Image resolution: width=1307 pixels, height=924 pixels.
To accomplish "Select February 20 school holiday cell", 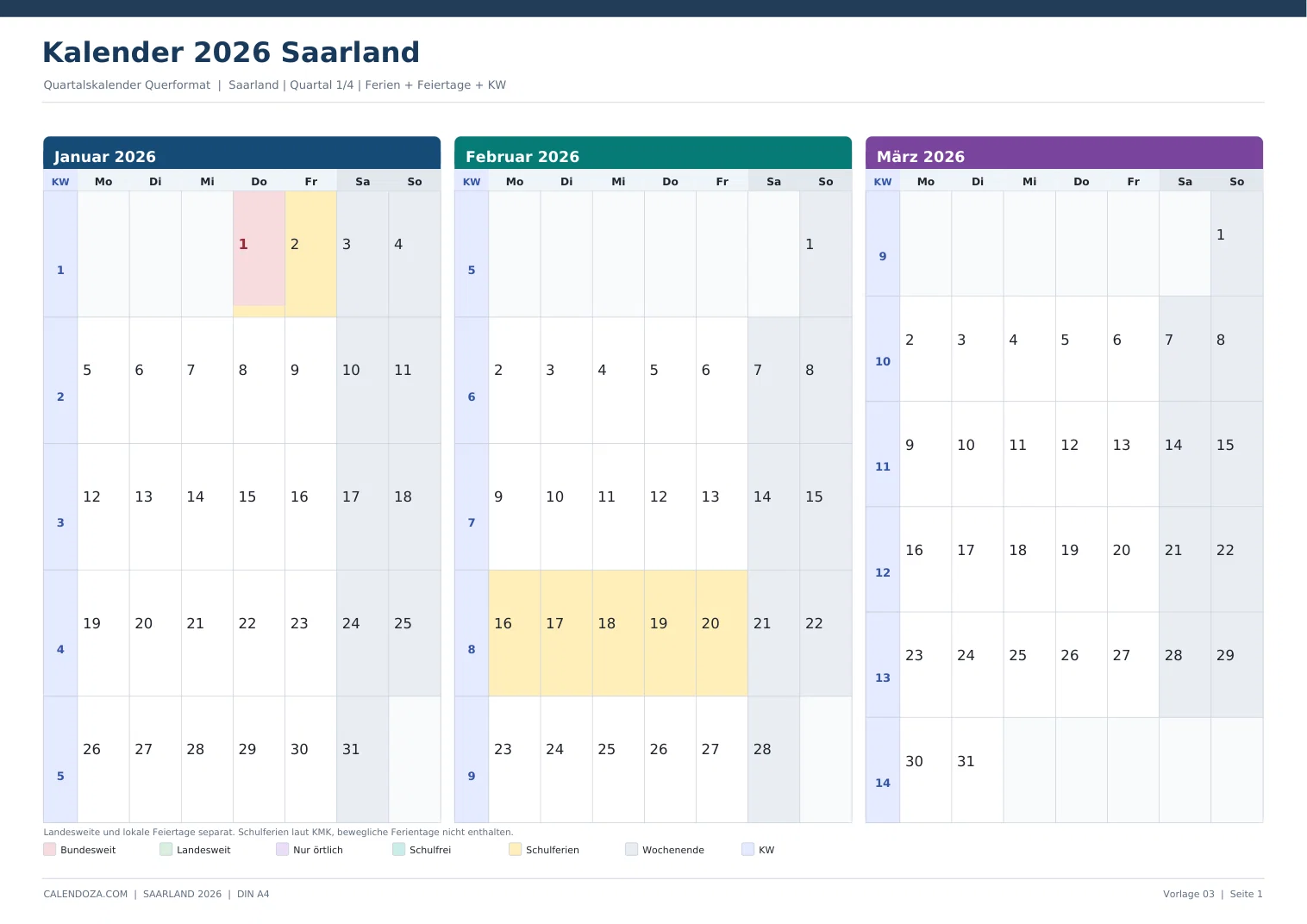I will [x=722, y=633].
